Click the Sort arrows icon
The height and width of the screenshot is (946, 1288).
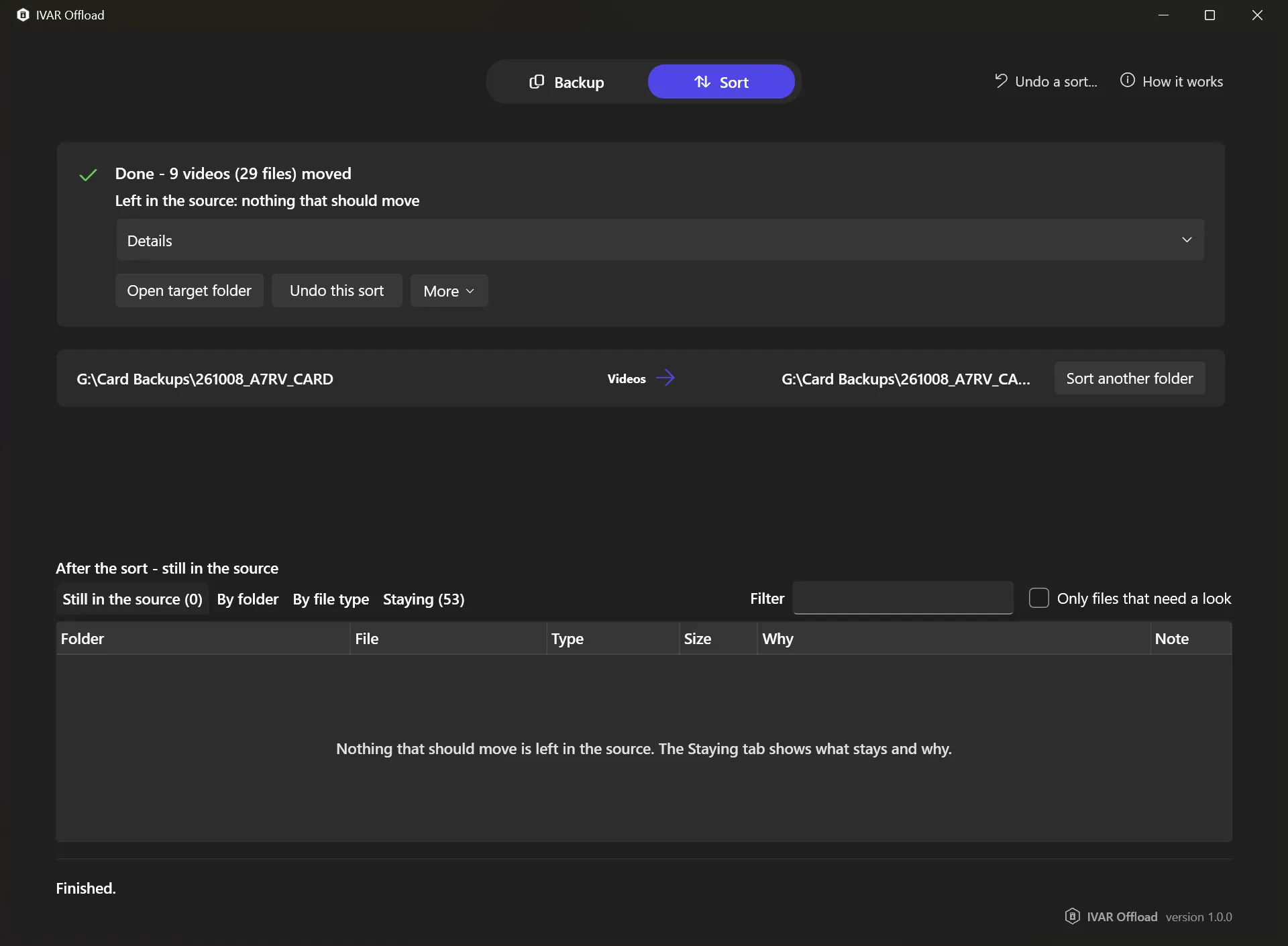coord(702,82)
